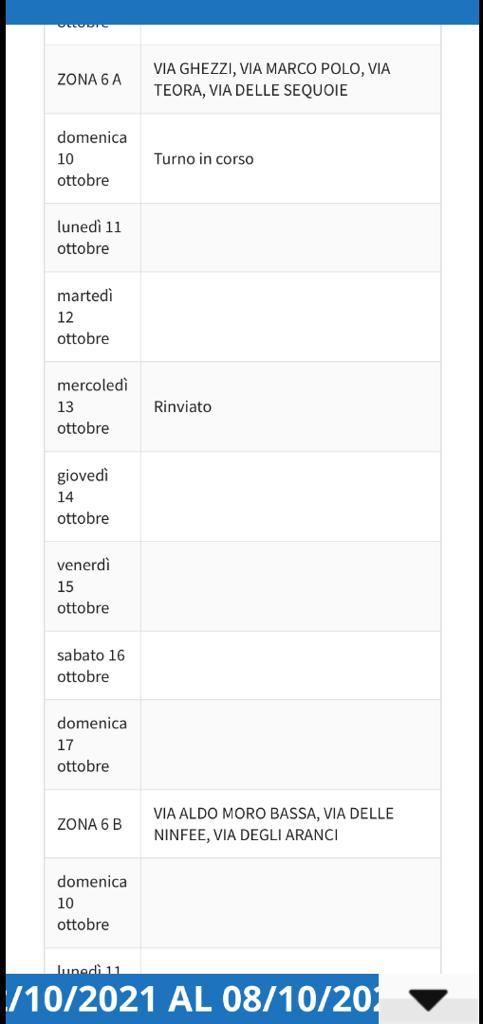This screenshot has height=1024, width=483.
Task: Select the ZONA 6 B header cell
Action: pos(93,824)
